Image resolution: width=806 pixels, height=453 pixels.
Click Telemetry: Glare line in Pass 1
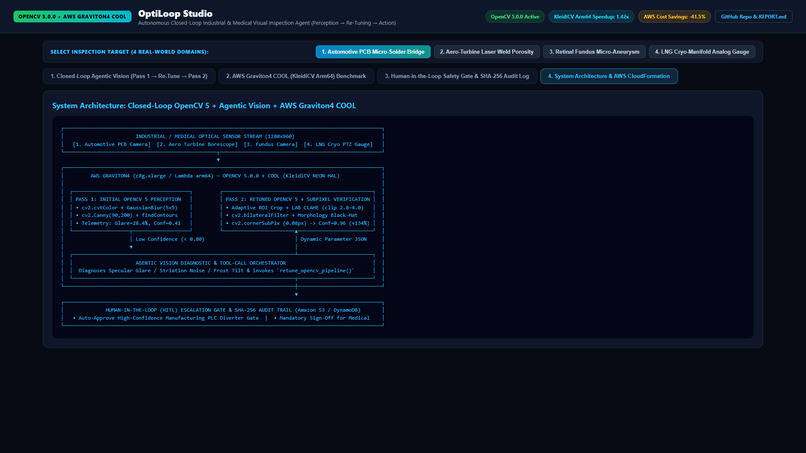click(x=128, y=223)
